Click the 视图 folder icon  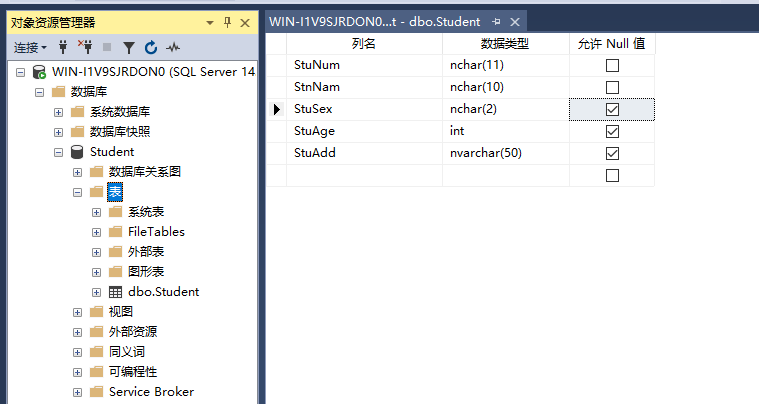[97, 312]
